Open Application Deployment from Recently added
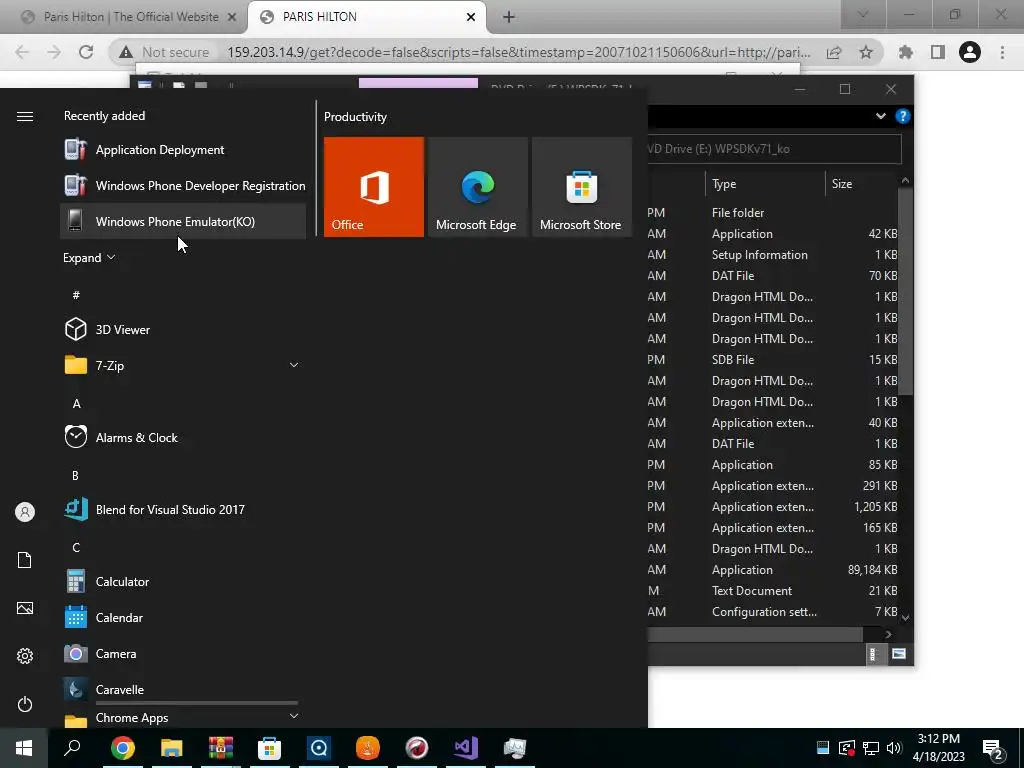This screenshot has width=1024, height=768. (x=183, y=150)
